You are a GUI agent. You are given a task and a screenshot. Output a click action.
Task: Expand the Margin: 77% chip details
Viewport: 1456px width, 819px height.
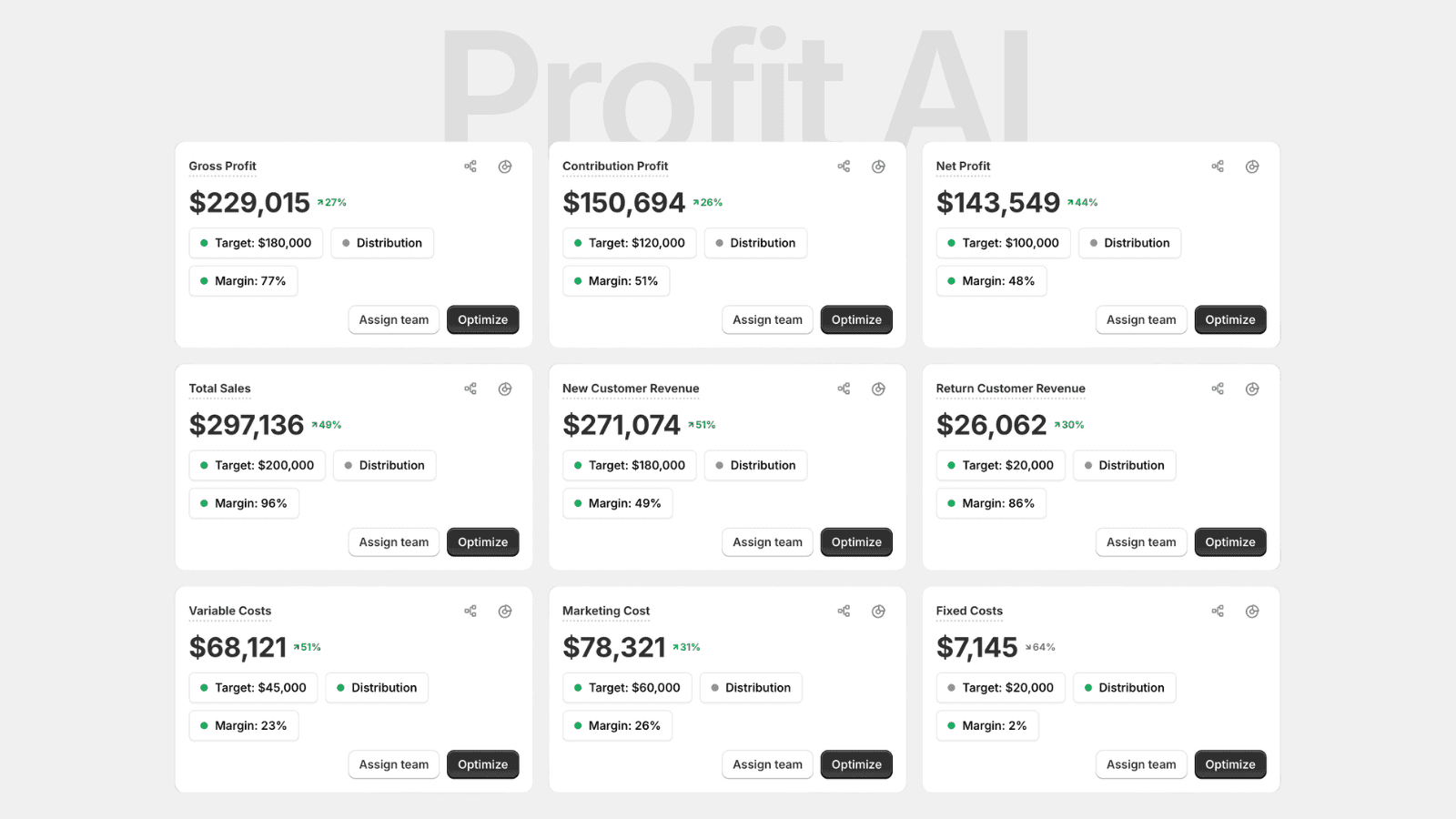coord(243,280)
